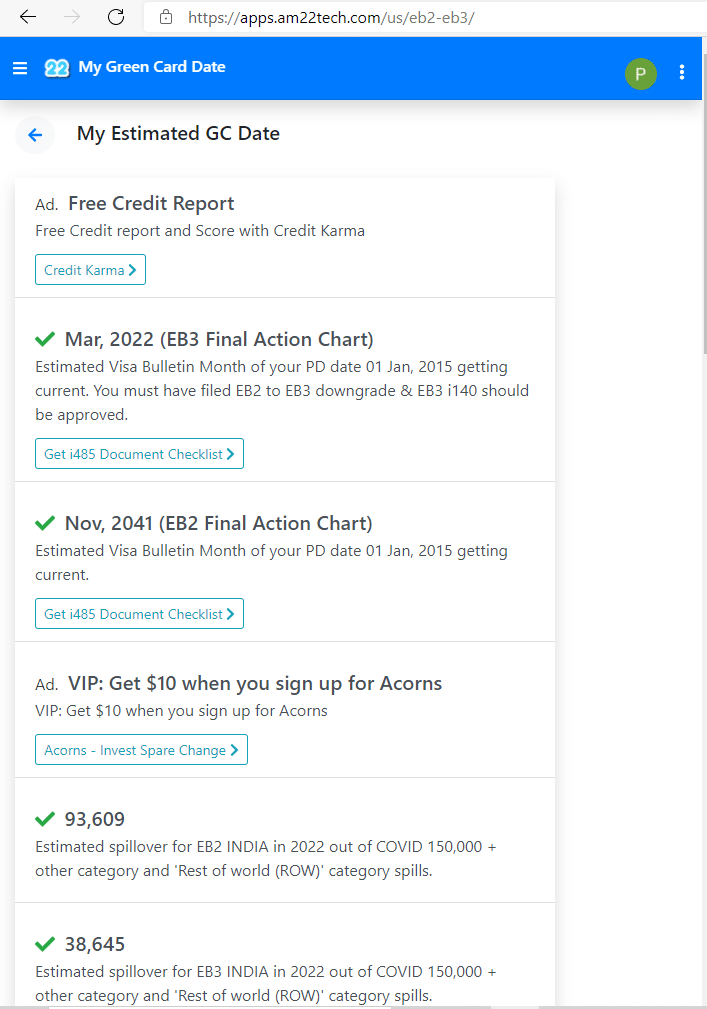Image resolution: width=707 pixels, height=1009 pixels.
Task: Click the browser reload icon
Action: coord(116,17)
